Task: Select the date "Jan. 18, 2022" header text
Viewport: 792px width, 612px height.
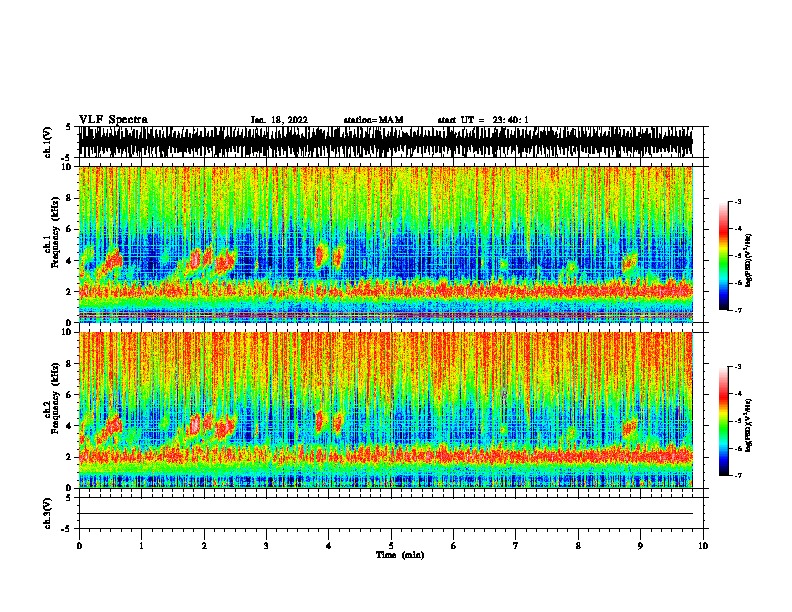Action: tap(279, 120)
